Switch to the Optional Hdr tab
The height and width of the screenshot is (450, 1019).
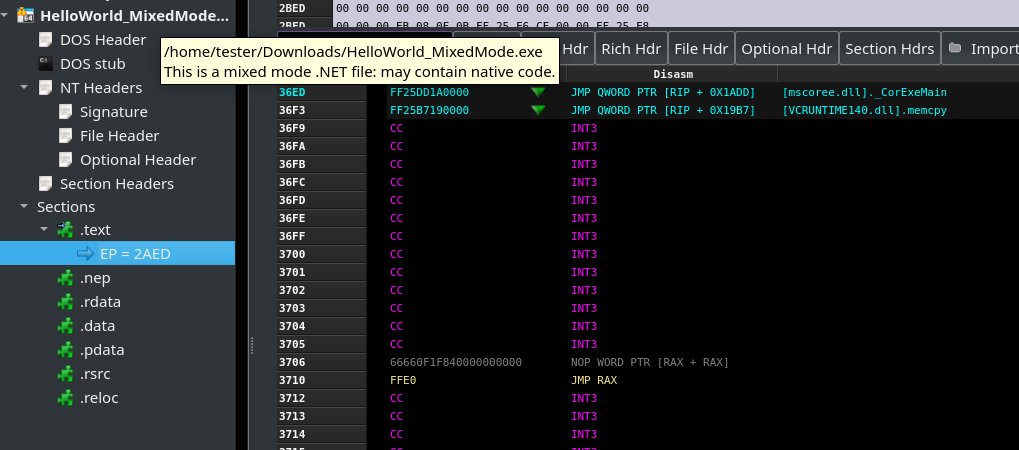click(786, 49)
